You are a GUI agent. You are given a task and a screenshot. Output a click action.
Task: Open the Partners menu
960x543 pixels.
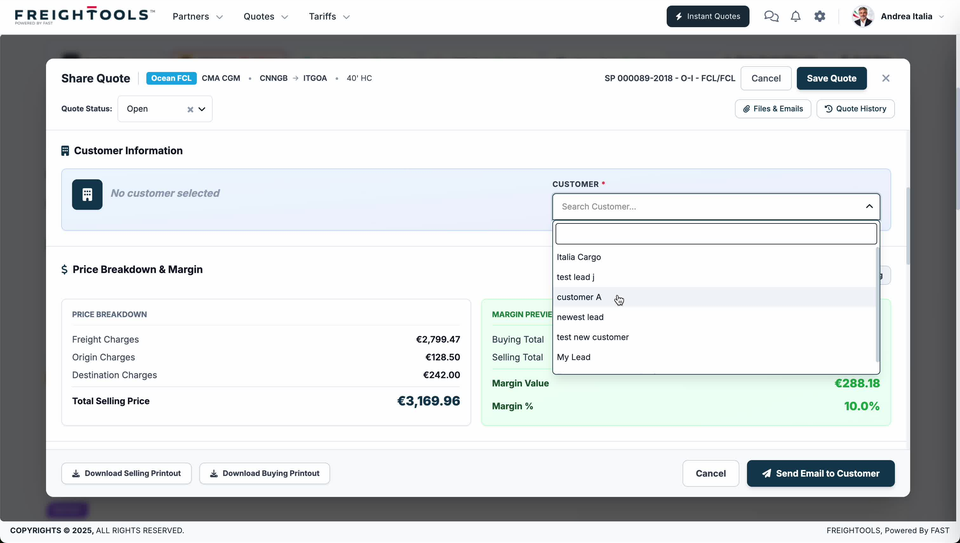tap(197, 17)
